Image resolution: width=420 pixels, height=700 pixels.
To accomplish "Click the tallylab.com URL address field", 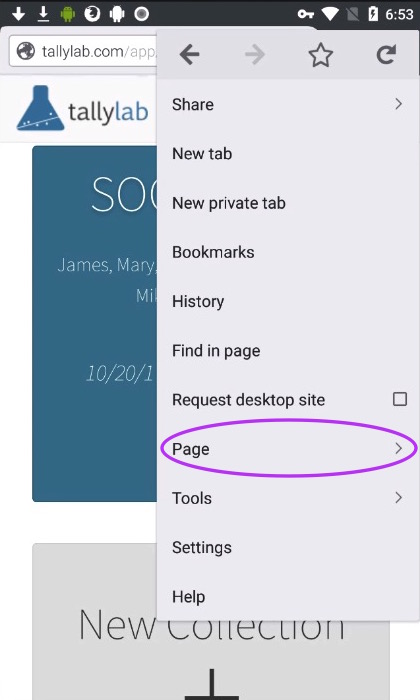I will point(83,51).
